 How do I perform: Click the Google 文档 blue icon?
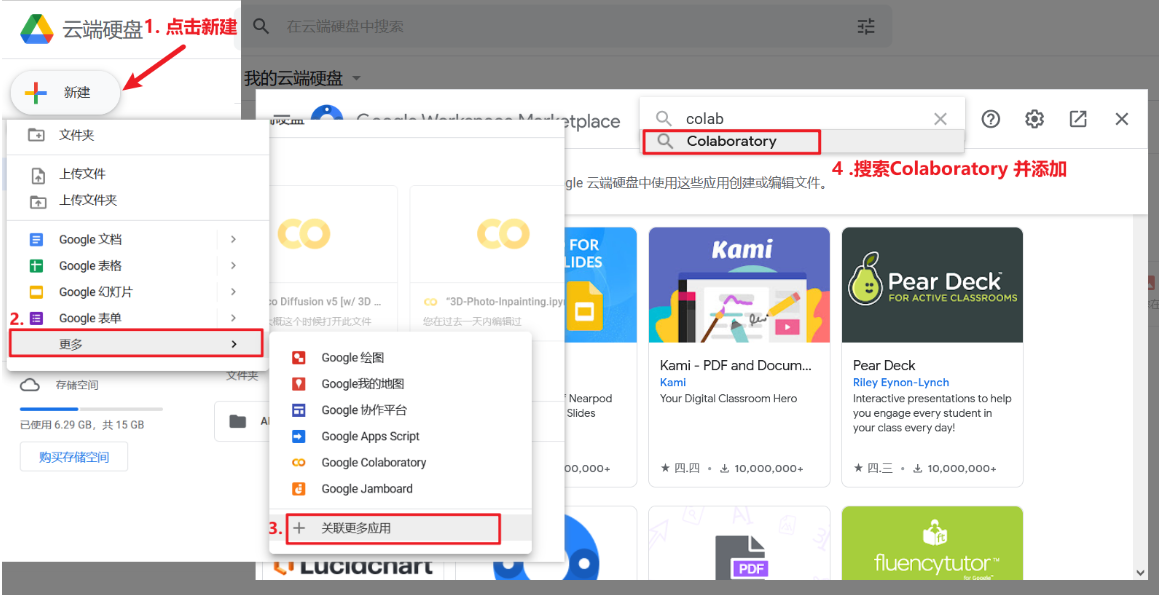click(36, 239)
